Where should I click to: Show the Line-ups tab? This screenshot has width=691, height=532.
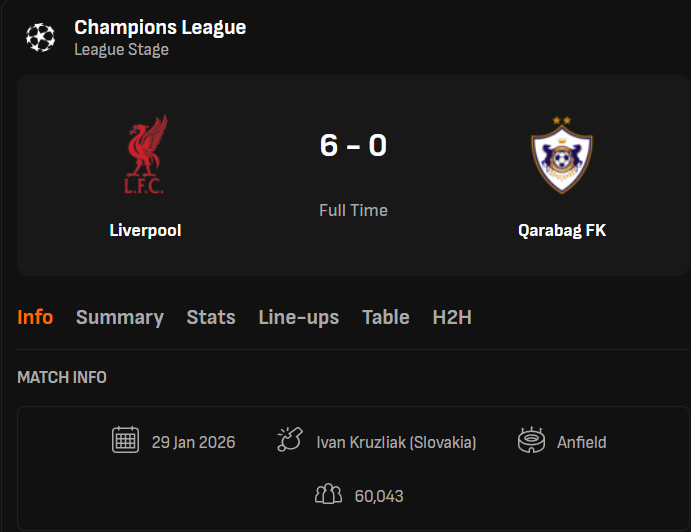(298, 317)
